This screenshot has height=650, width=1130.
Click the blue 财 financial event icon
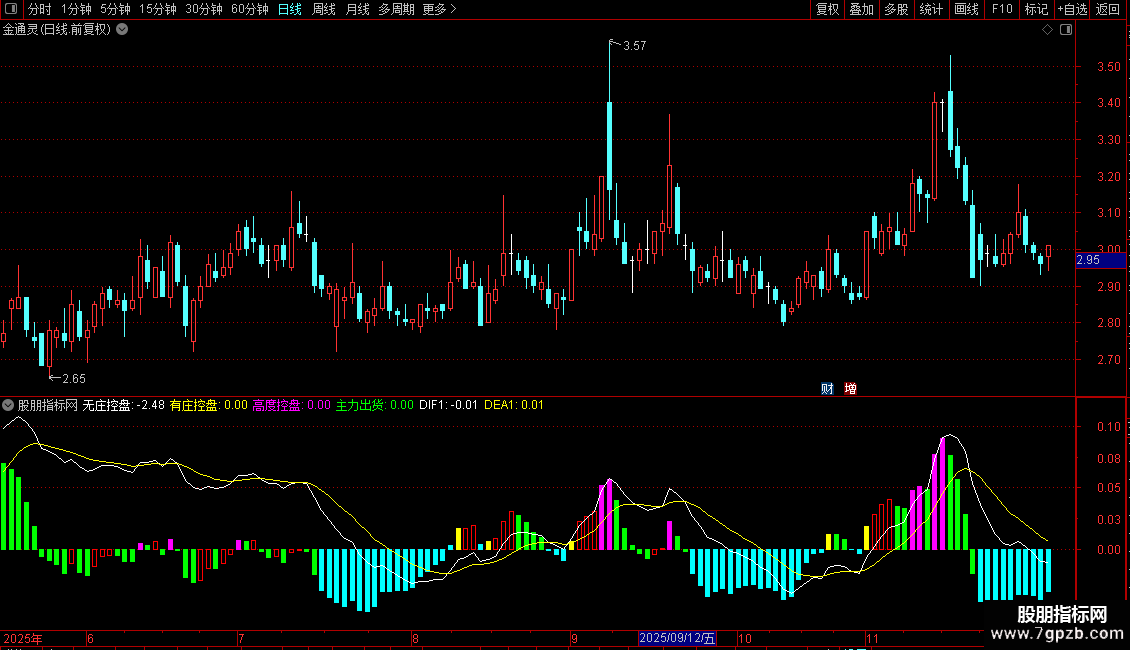point(827,389)
